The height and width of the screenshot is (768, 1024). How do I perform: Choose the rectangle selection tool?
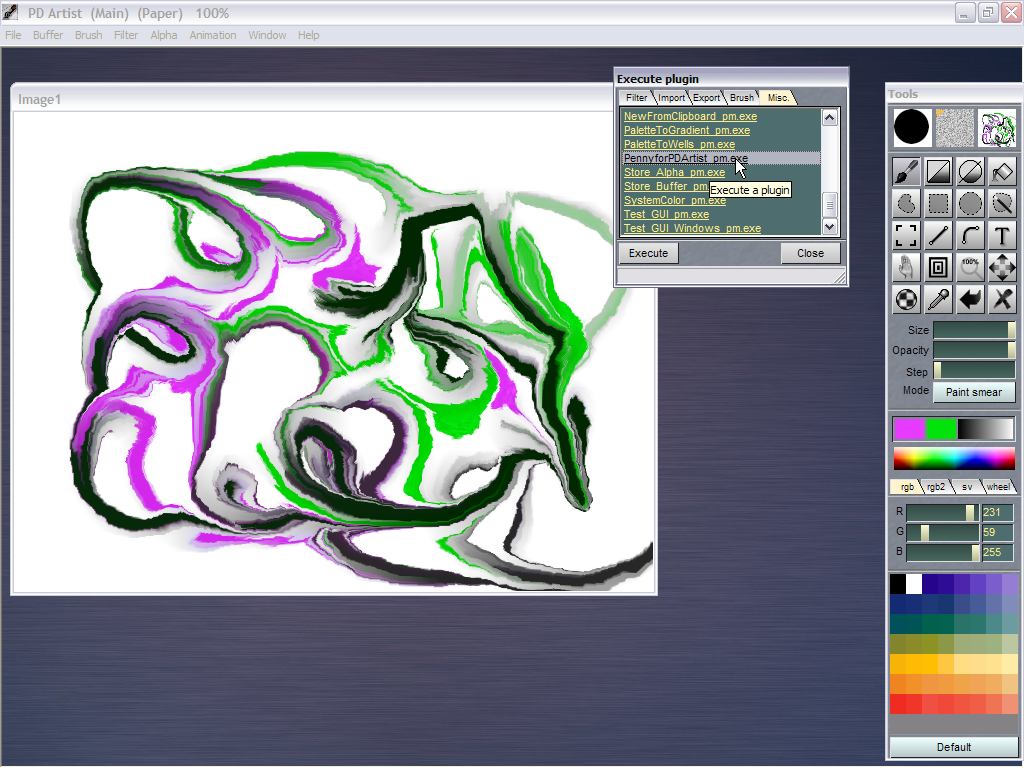point(938,203)
